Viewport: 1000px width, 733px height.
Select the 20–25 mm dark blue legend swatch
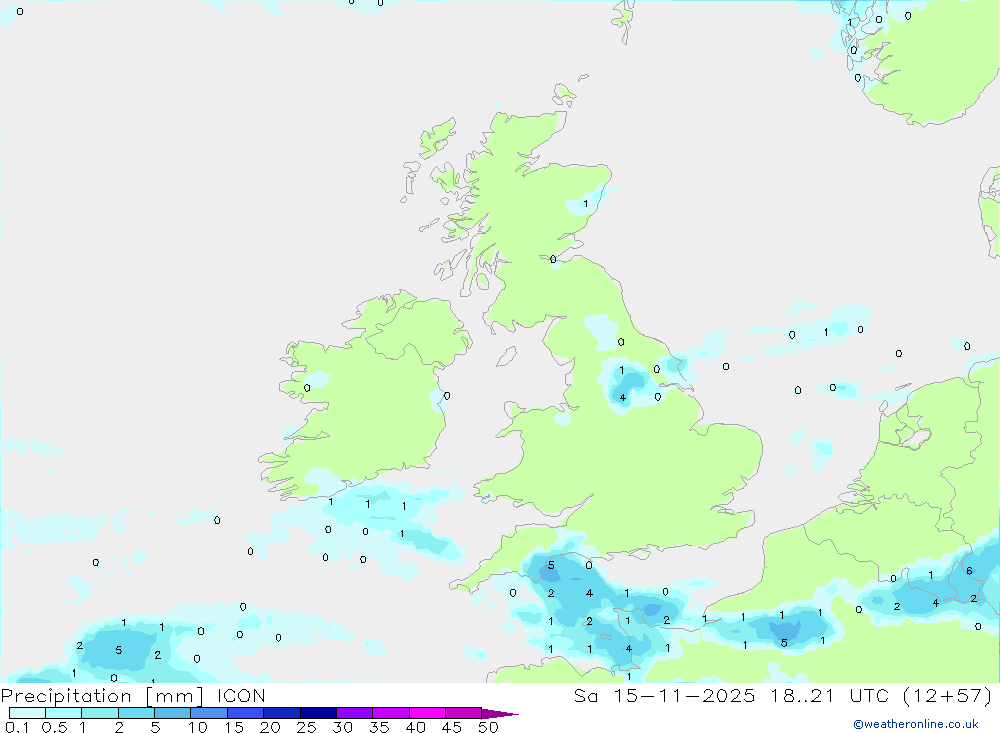point(282,713)
